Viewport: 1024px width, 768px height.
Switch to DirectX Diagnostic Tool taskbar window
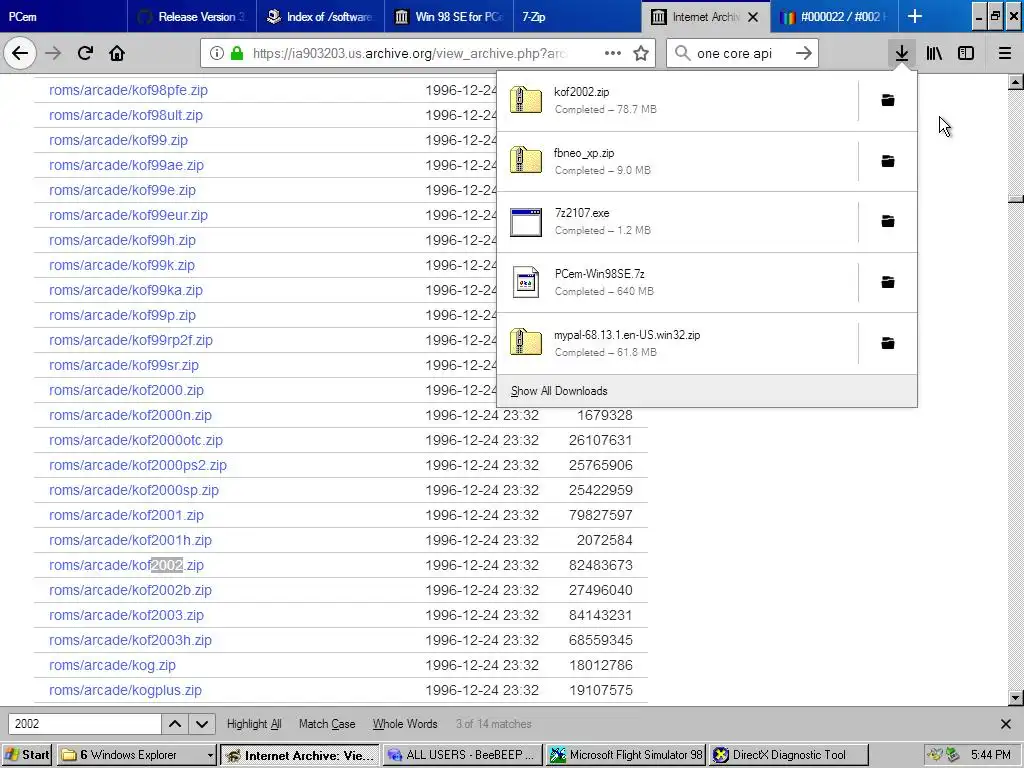790,755
